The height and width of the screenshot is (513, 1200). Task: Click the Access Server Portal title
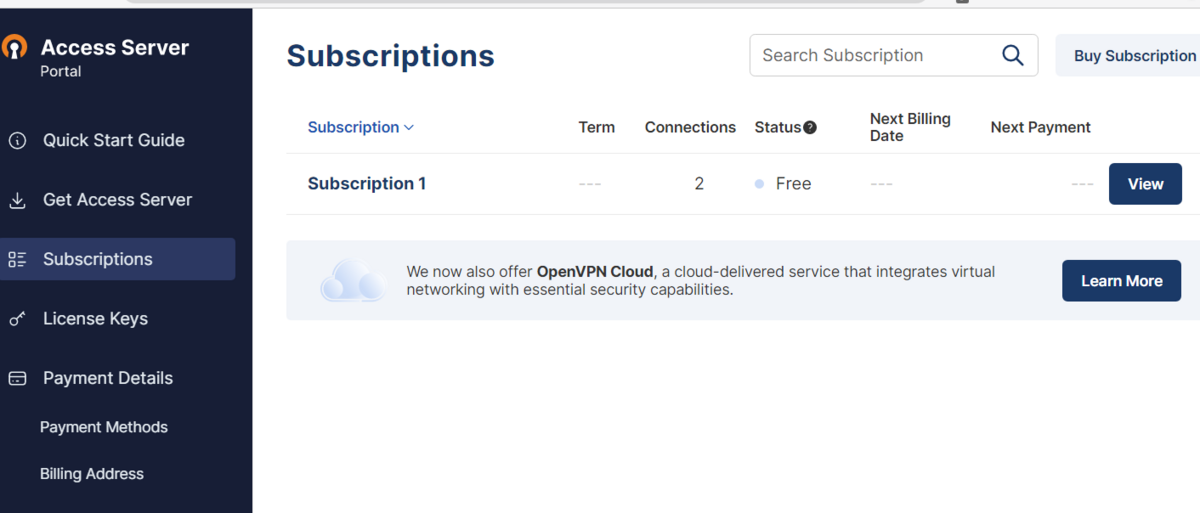[114, 57]
